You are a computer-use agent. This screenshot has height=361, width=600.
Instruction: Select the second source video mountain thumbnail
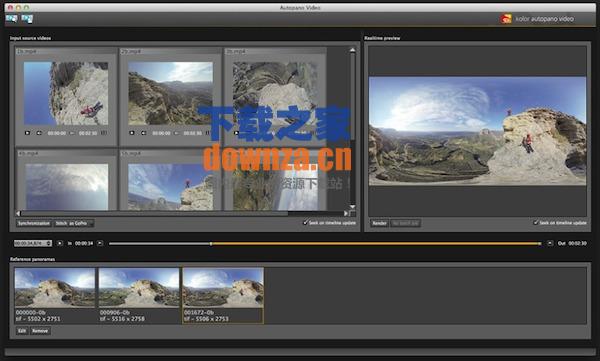(170, 93)
